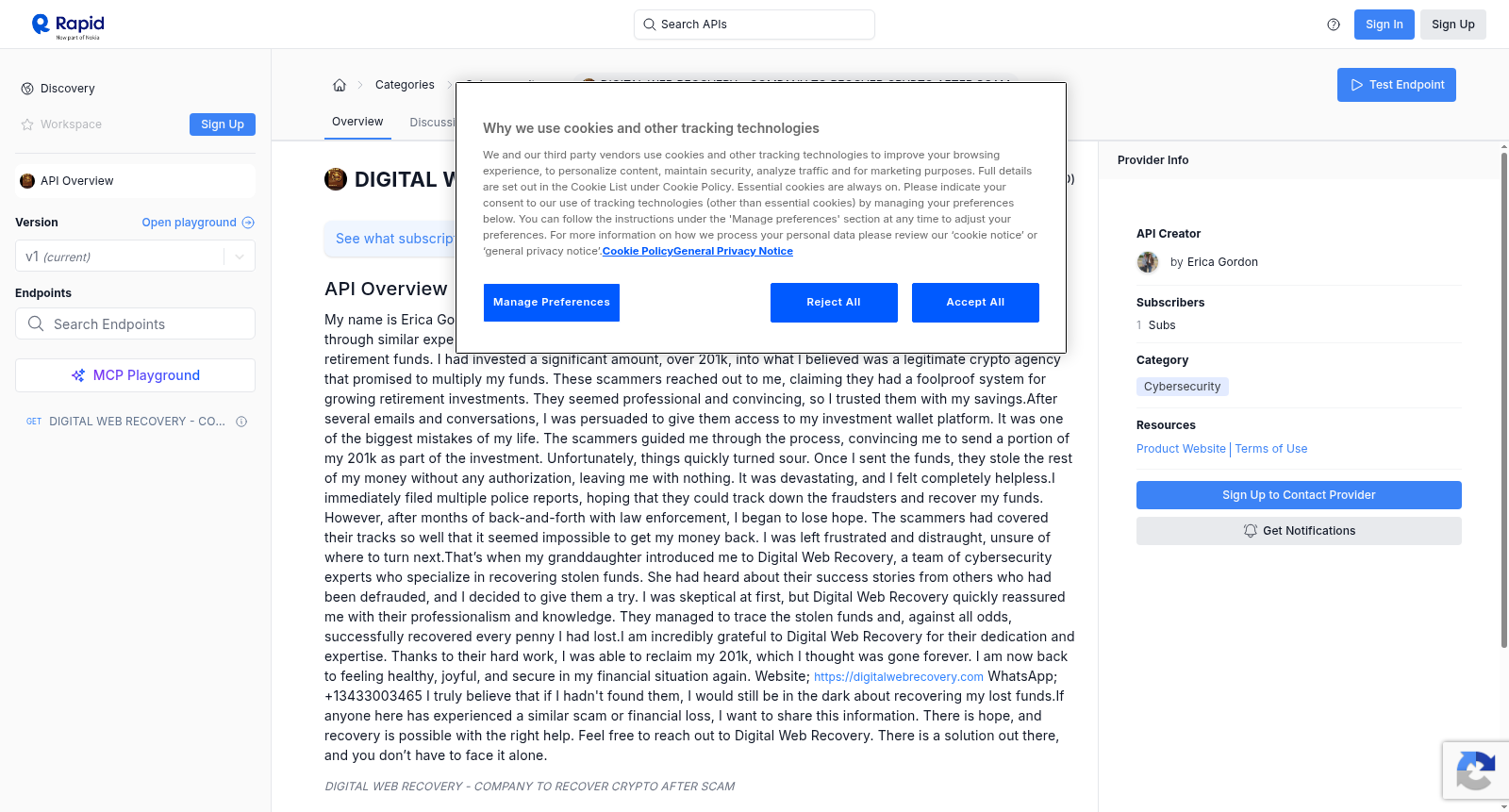
Task: Click the "by Erica Gordon" creator name
Action: click(1214, 262)
